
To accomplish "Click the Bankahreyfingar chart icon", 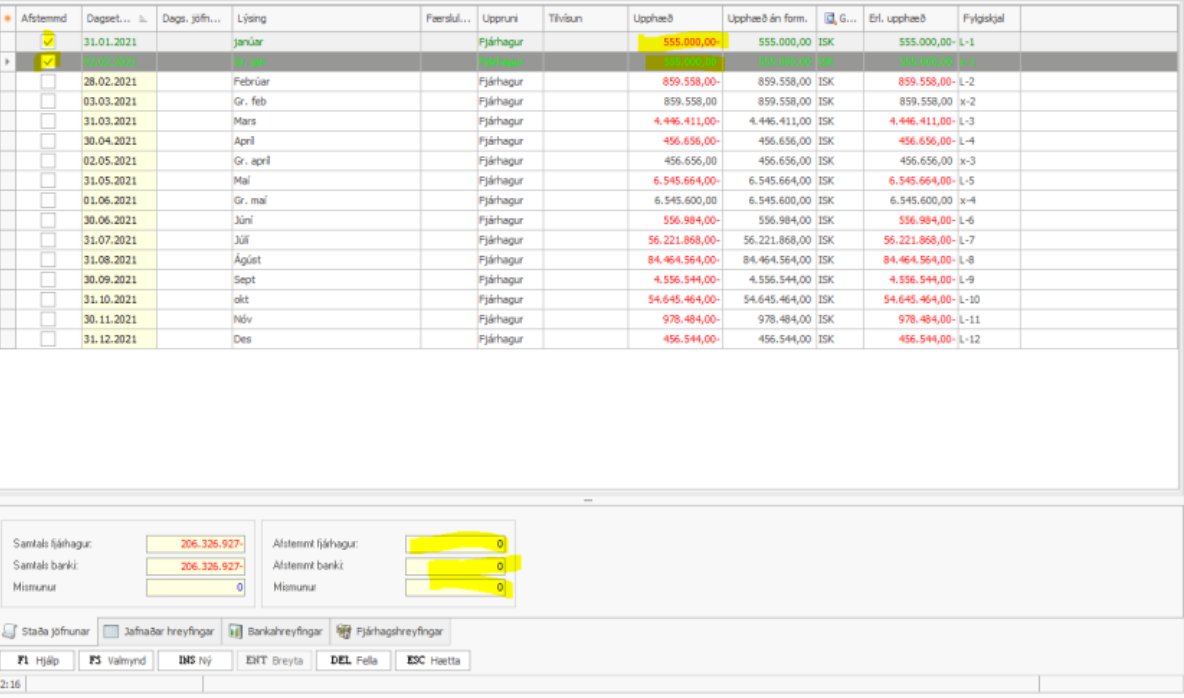I will point(236,632).
